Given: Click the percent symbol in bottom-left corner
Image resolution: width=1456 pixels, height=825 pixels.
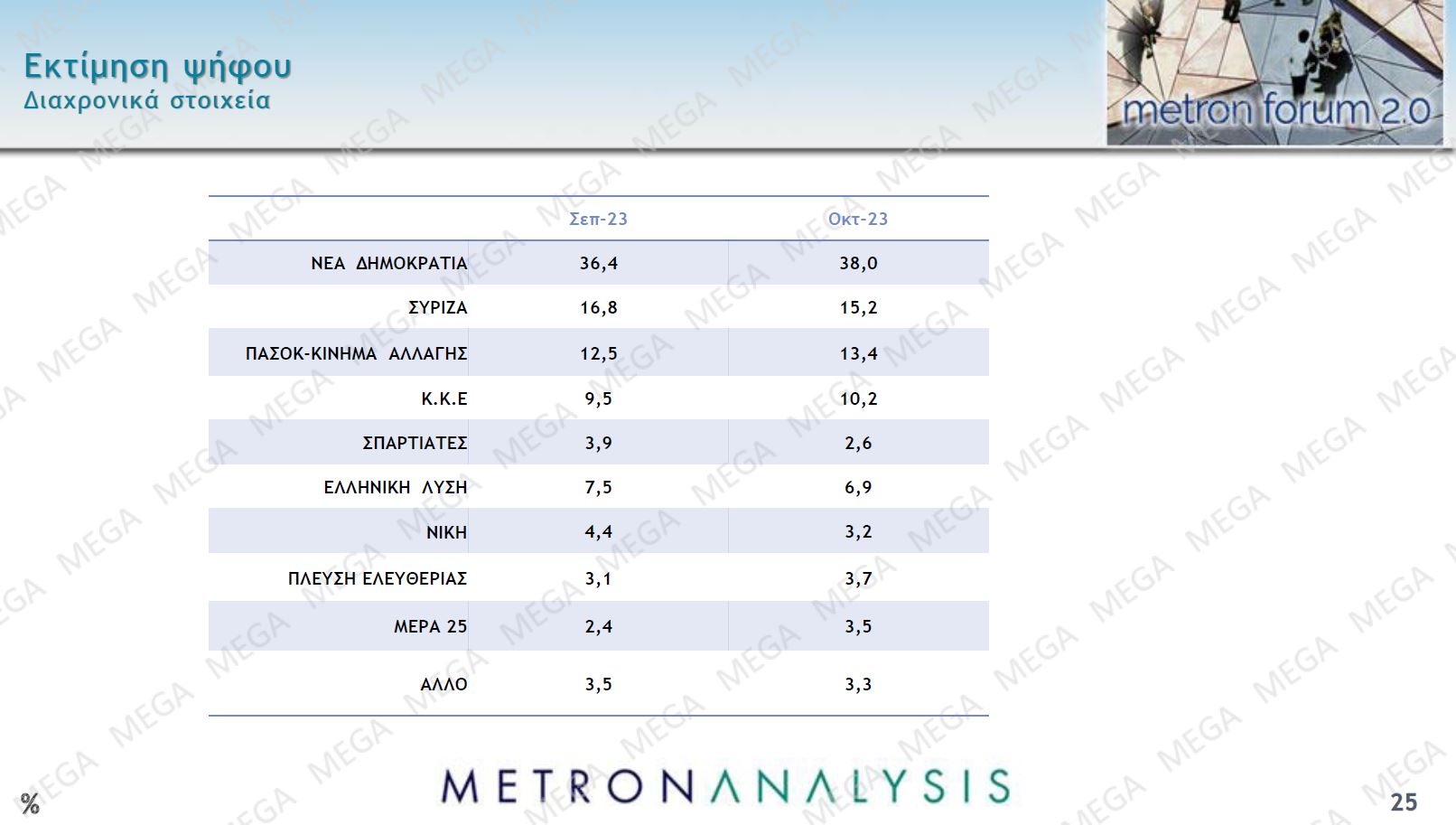Looking at the screenshot, I should point(30,803).
